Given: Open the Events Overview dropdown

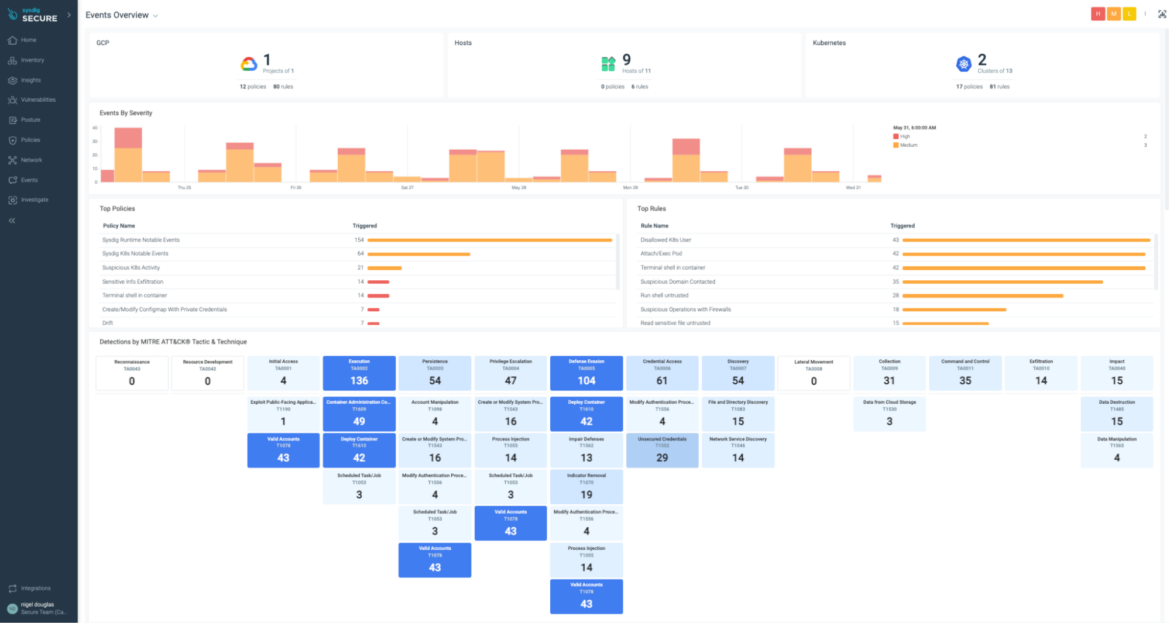Looking at the screenshot, I should (153, 15).
